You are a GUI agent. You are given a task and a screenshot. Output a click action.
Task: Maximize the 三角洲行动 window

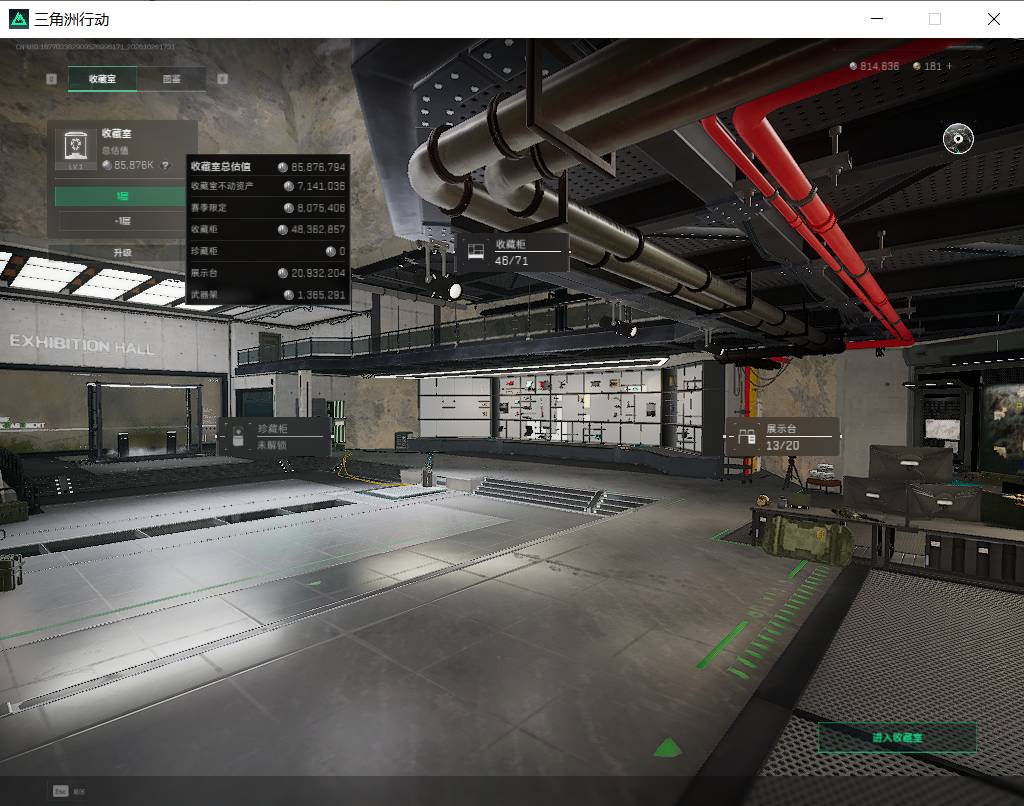(x=935, y=19)
